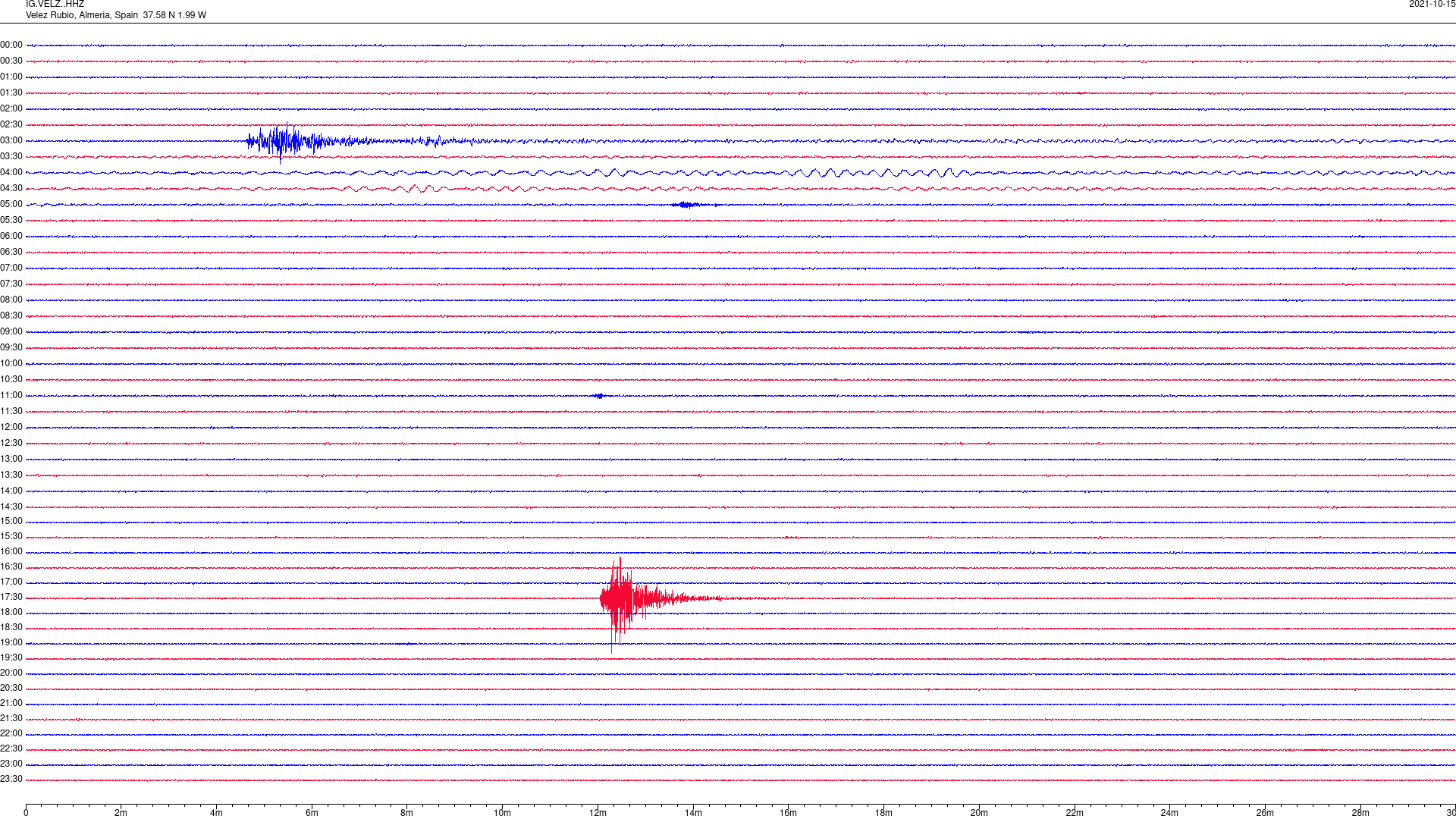
Task: Click the 8m tick on time axis
Action: [406, 812]
